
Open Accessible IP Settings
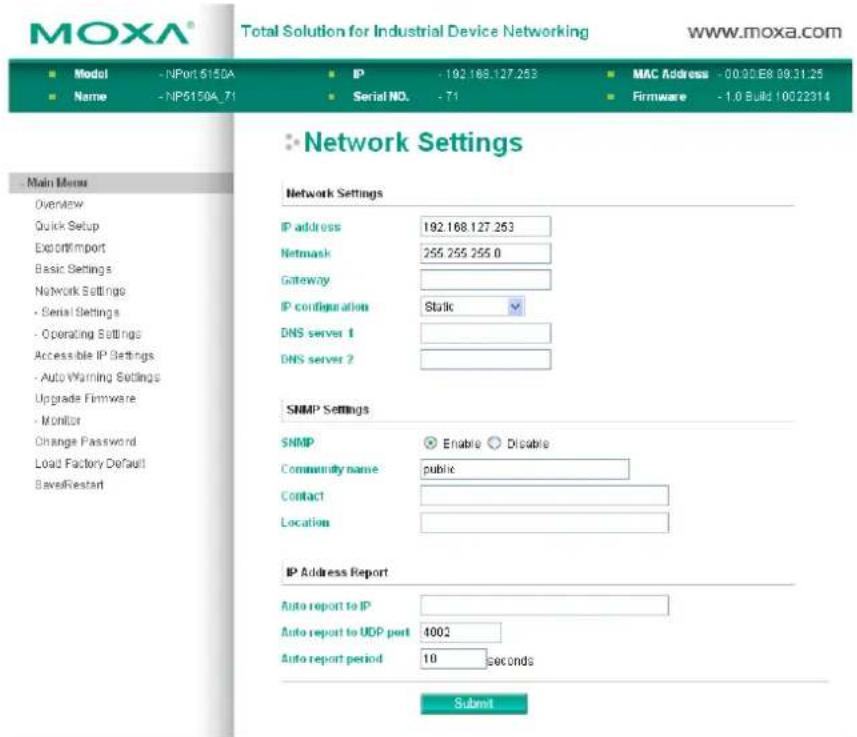click(94, 355)
